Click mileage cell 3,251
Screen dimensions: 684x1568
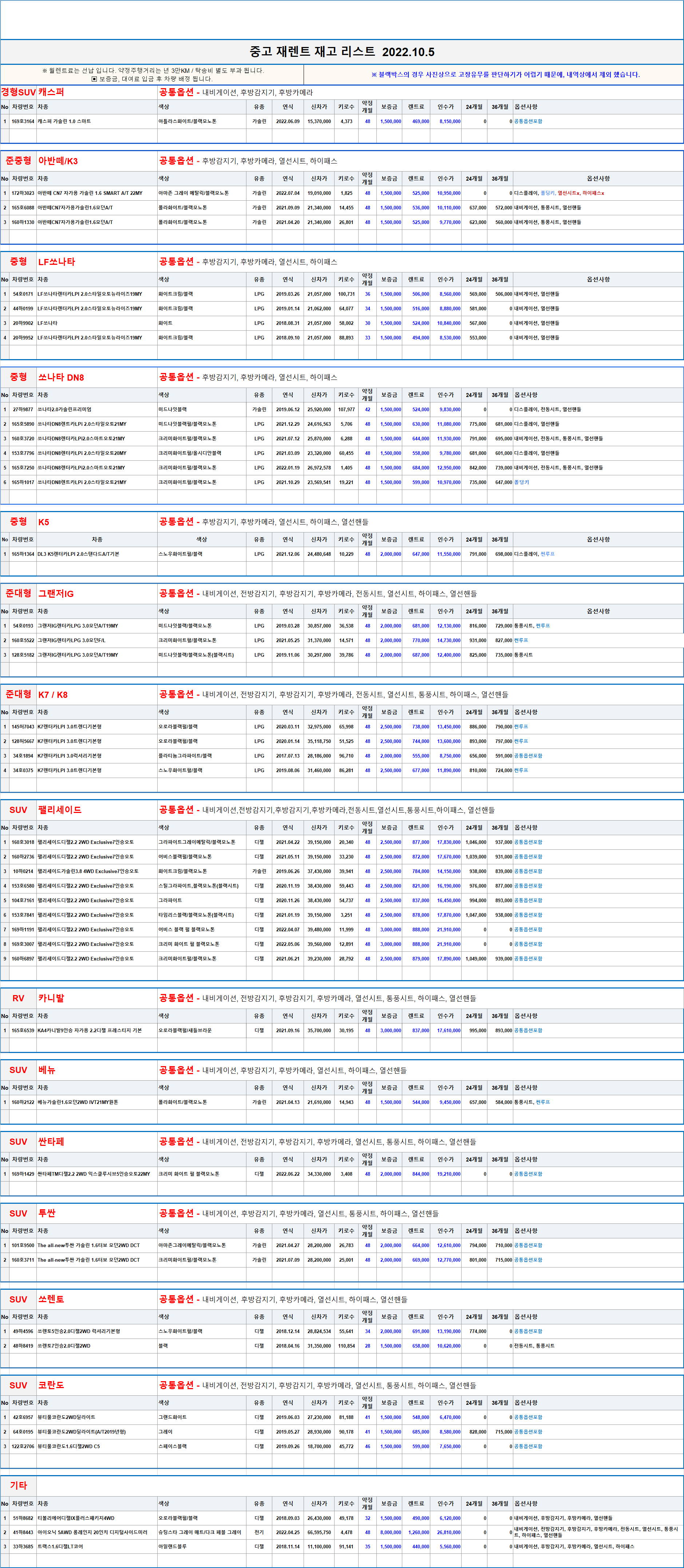(346, 915)
